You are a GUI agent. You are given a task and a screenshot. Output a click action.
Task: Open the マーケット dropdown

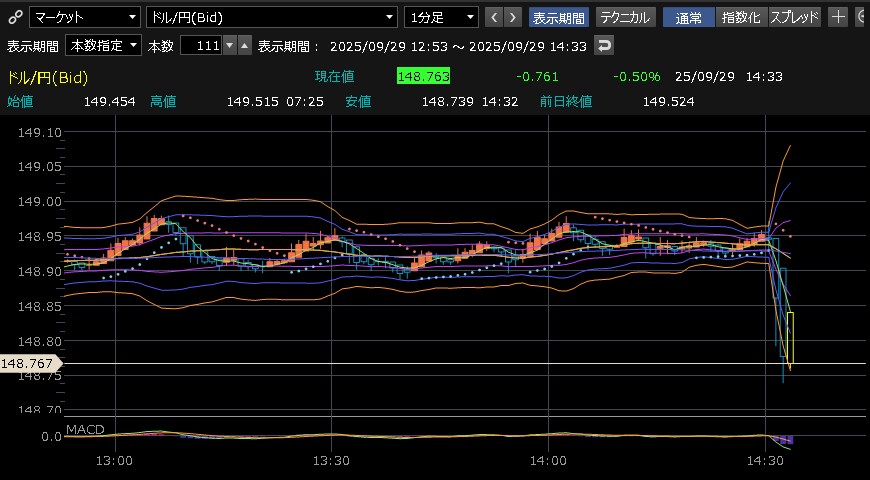[85, 17]
